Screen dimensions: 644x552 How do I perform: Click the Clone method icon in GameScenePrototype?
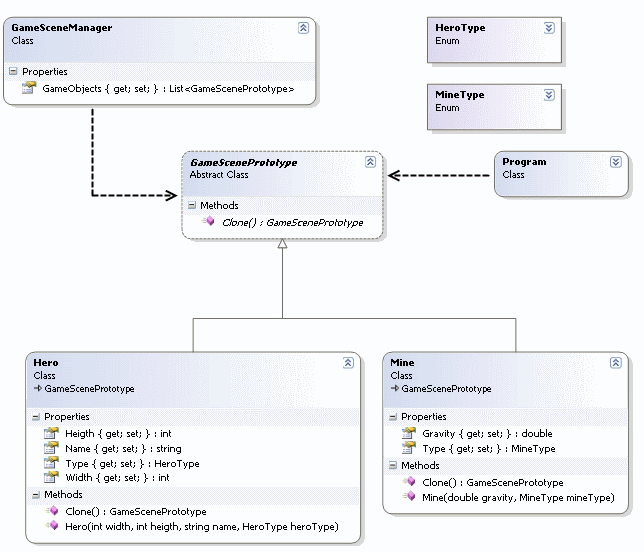[x=208, y=222]
